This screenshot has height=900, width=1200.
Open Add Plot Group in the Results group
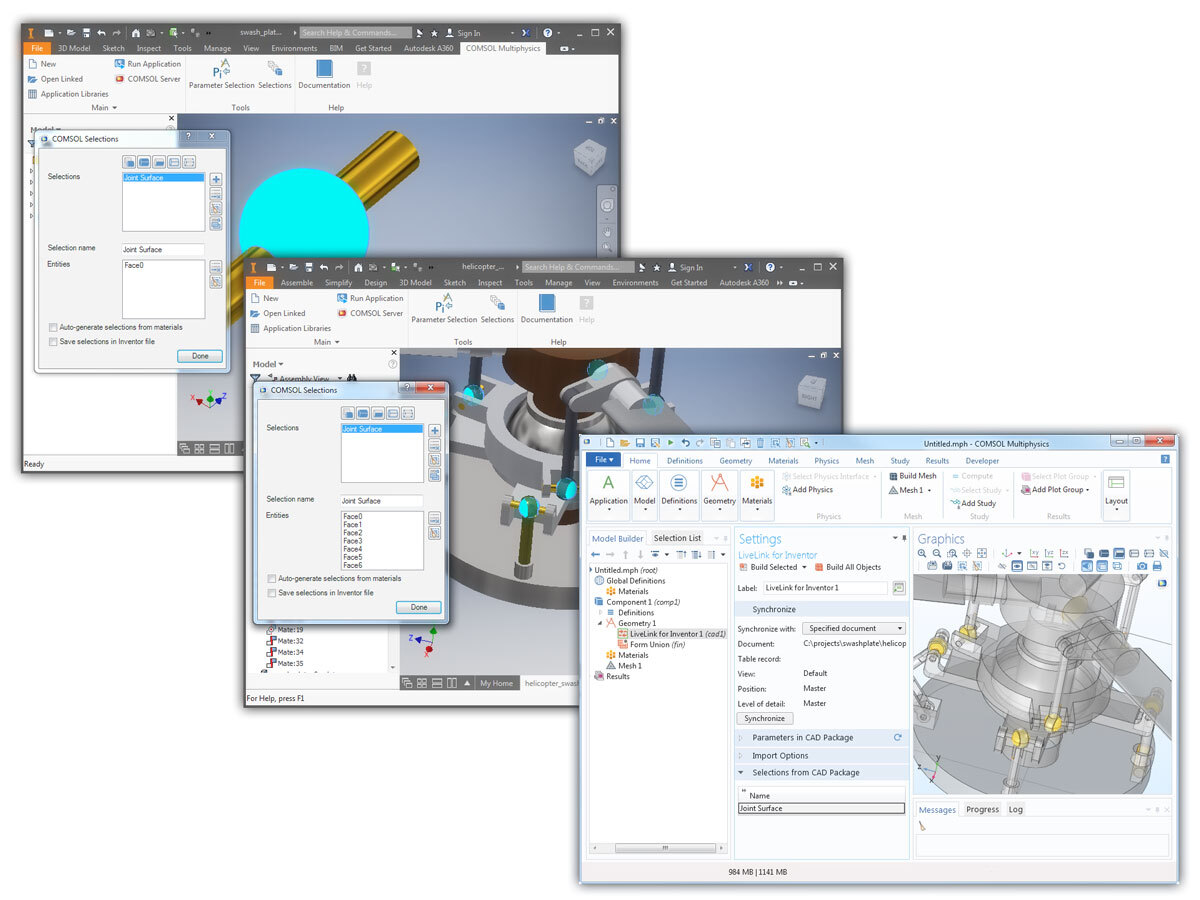point(1026,488)
